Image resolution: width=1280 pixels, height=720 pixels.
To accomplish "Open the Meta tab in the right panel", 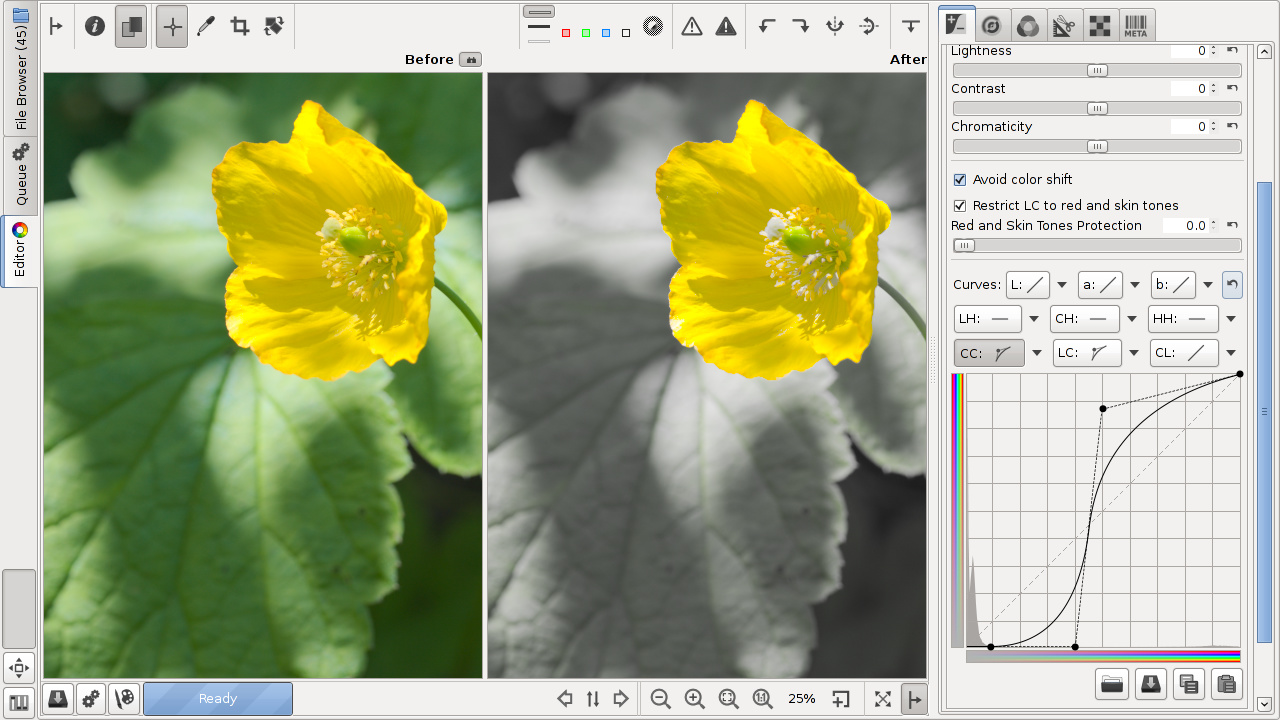I will [x=1135, y=26].
